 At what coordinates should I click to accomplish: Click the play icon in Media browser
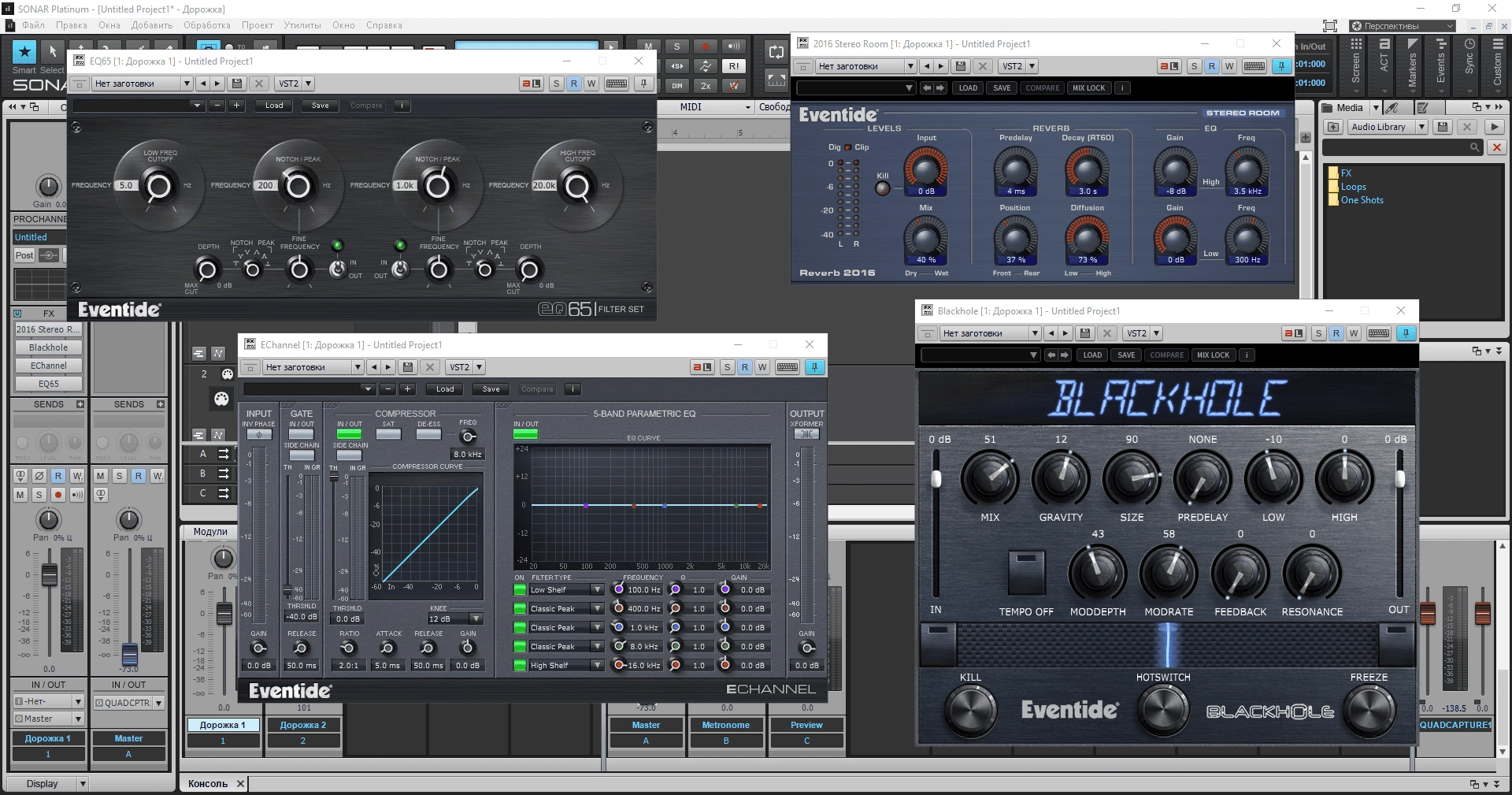click(1494, 127)
